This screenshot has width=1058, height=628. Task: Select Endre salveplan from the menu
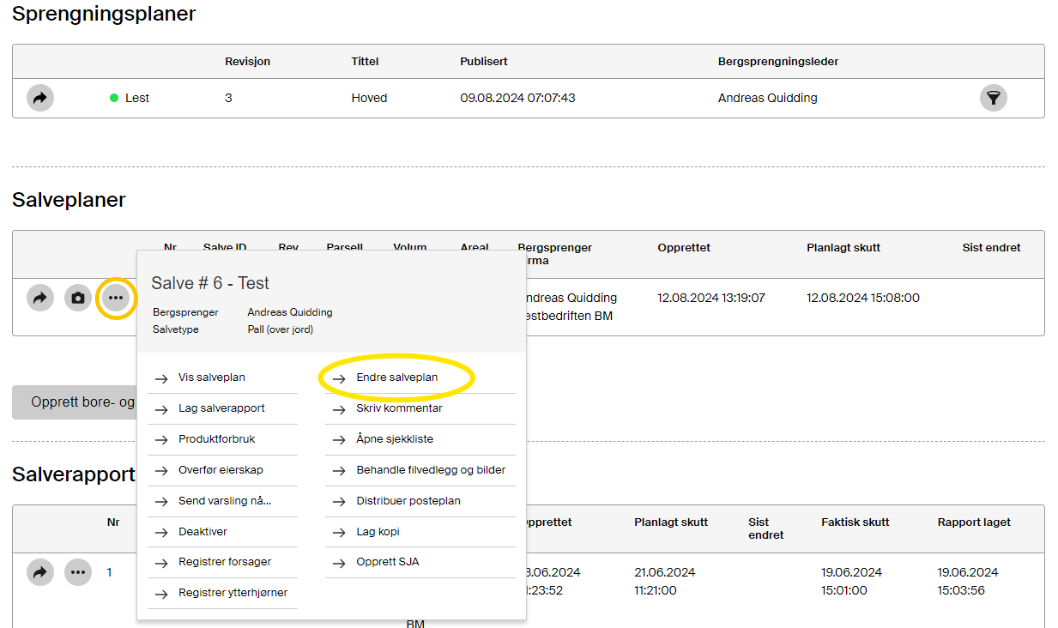tap(397, 378)
